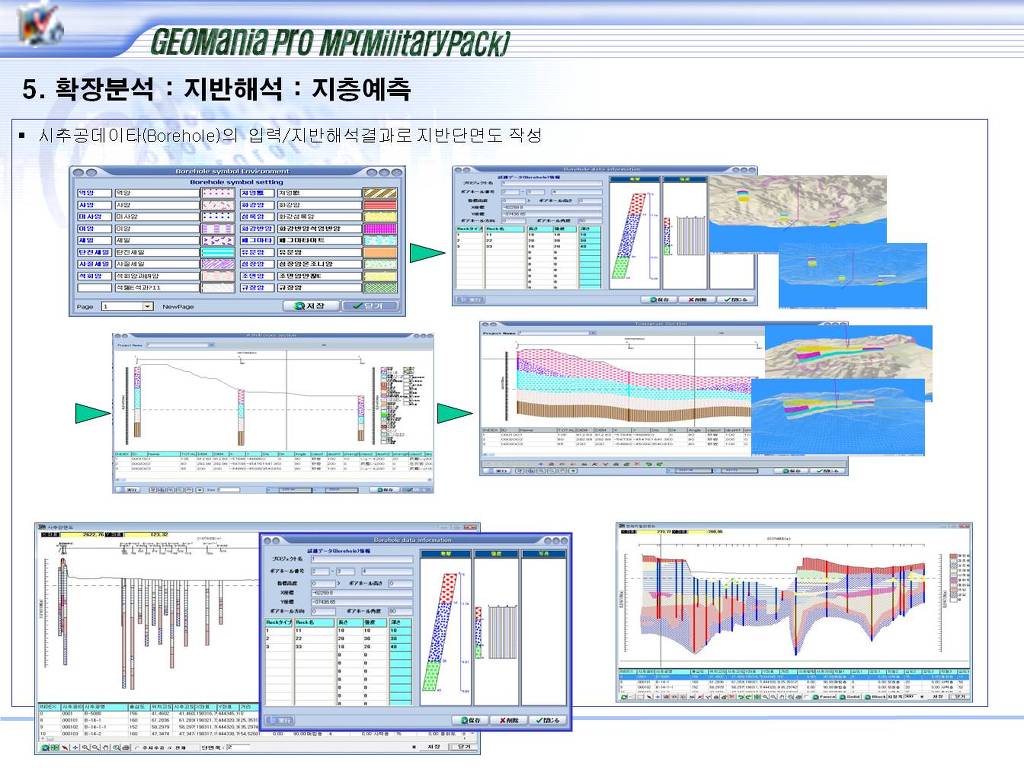Click 保存 in the top-right Borehole data window
The image size is (1024, 768).
click(658, 299)
